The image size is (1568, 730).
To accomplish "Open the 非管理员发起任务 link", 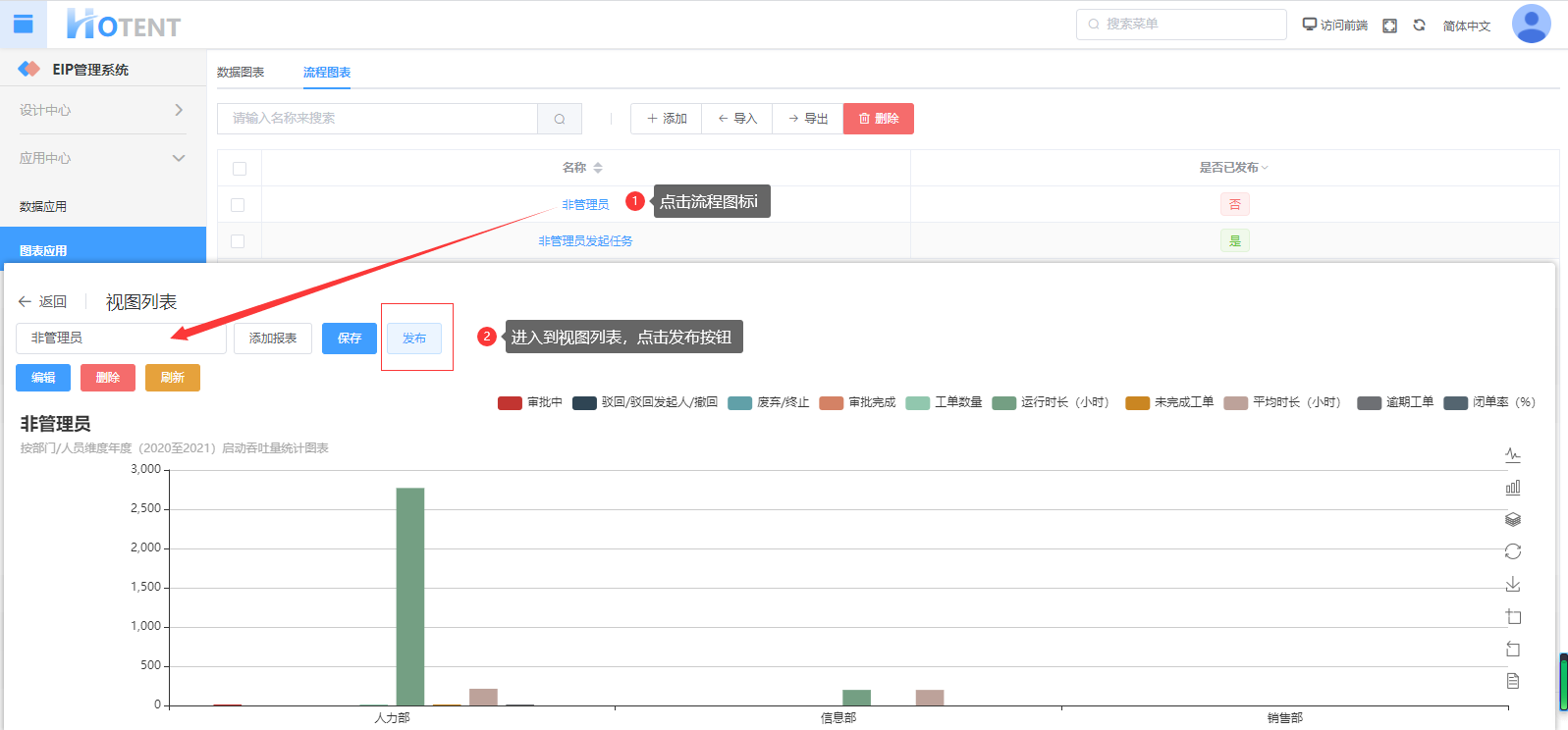I will coord(585,241).
